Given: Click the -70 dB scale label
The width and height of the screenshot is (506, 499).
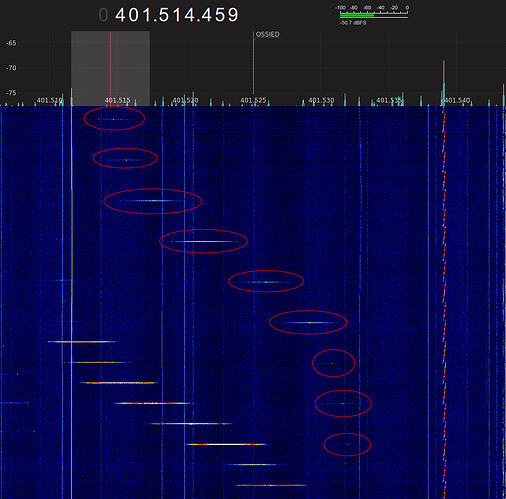Looking at the screenshot, I should tap(11, 68).
